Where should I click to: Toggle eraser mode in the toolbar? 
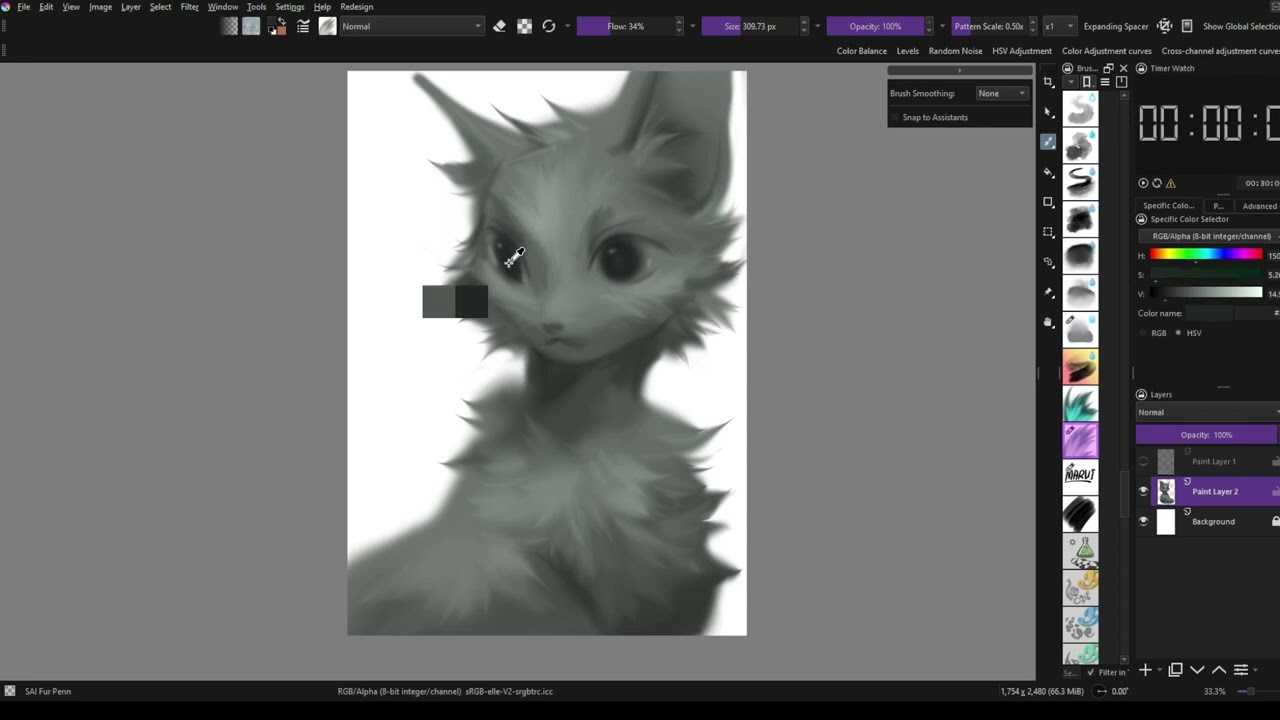click(499, 26)
